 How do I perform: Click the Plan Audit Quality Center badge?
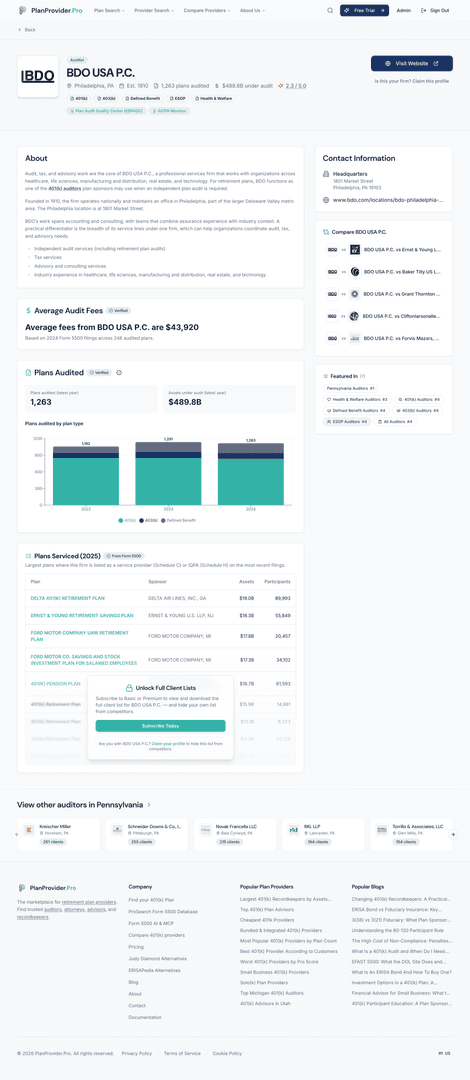pos(105,110)
